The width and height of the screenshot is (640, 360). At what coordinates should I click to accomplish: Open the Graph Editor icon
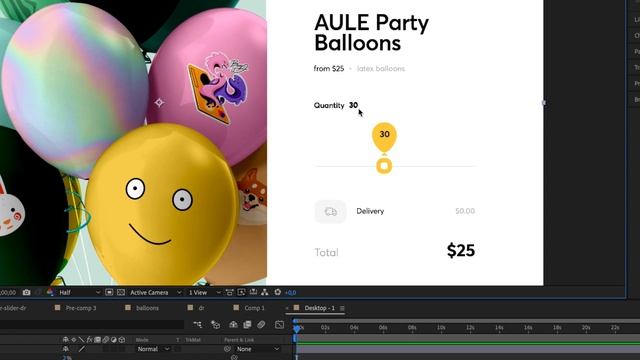tap(280, 324)
